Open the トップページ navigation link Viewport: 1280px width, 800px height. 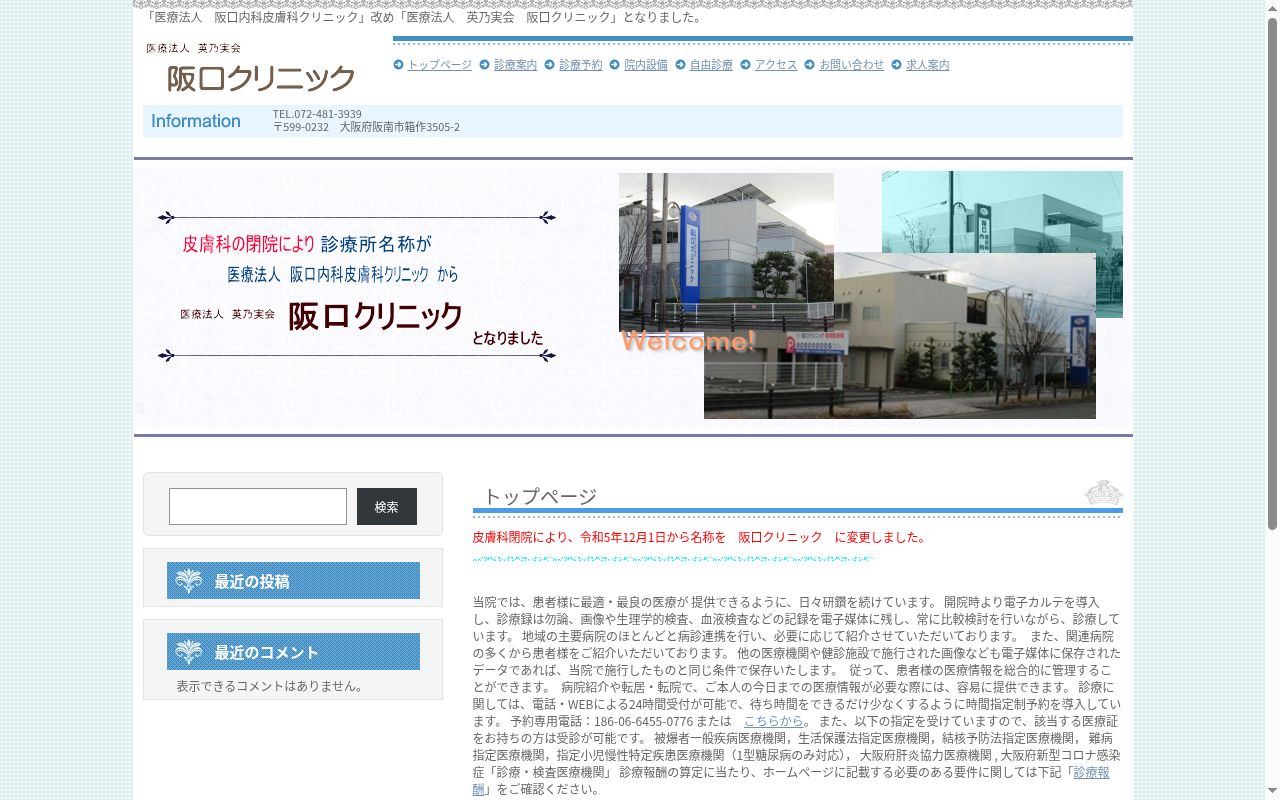pyautogui.click(x=439, y=65)
